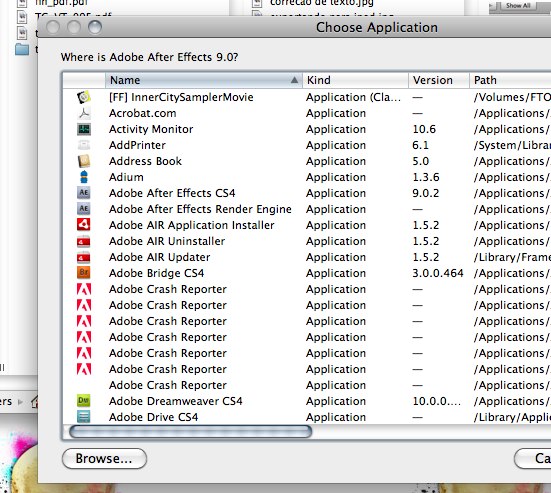
Task: Select the row named Acrobat.com
Action: point(307,113)
